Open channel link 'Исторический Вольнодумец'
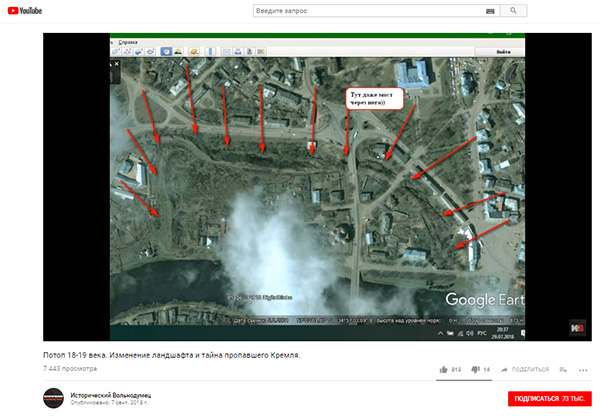Viewport: 600px width, 416px height. coord(111,395)
